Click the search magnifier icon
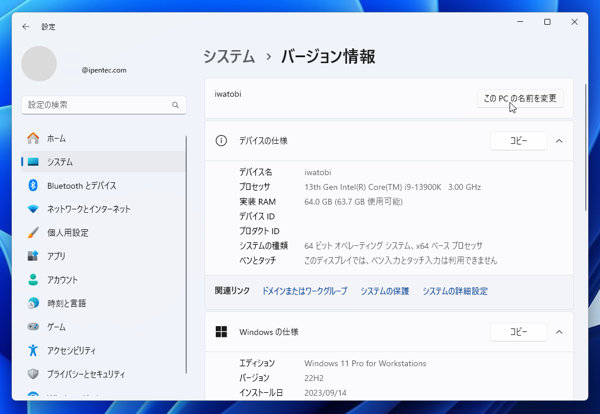Viewport: 600px width, 414px height. pos(175,105)
